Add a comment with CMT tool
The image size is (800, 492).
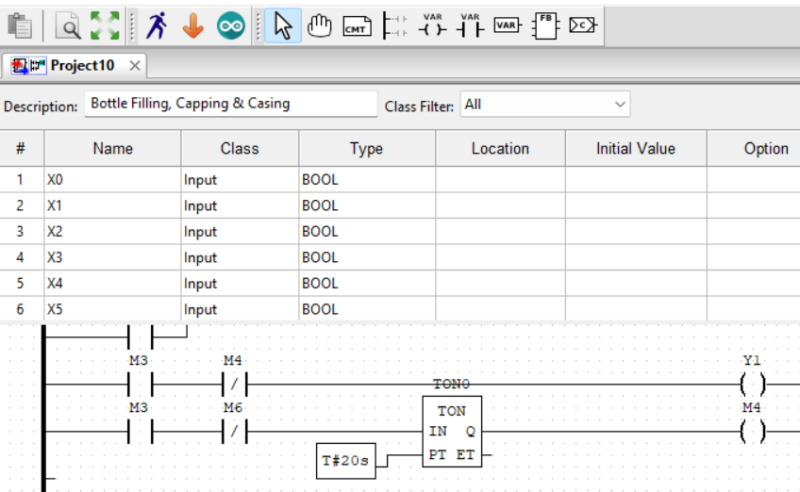point(357,26)
